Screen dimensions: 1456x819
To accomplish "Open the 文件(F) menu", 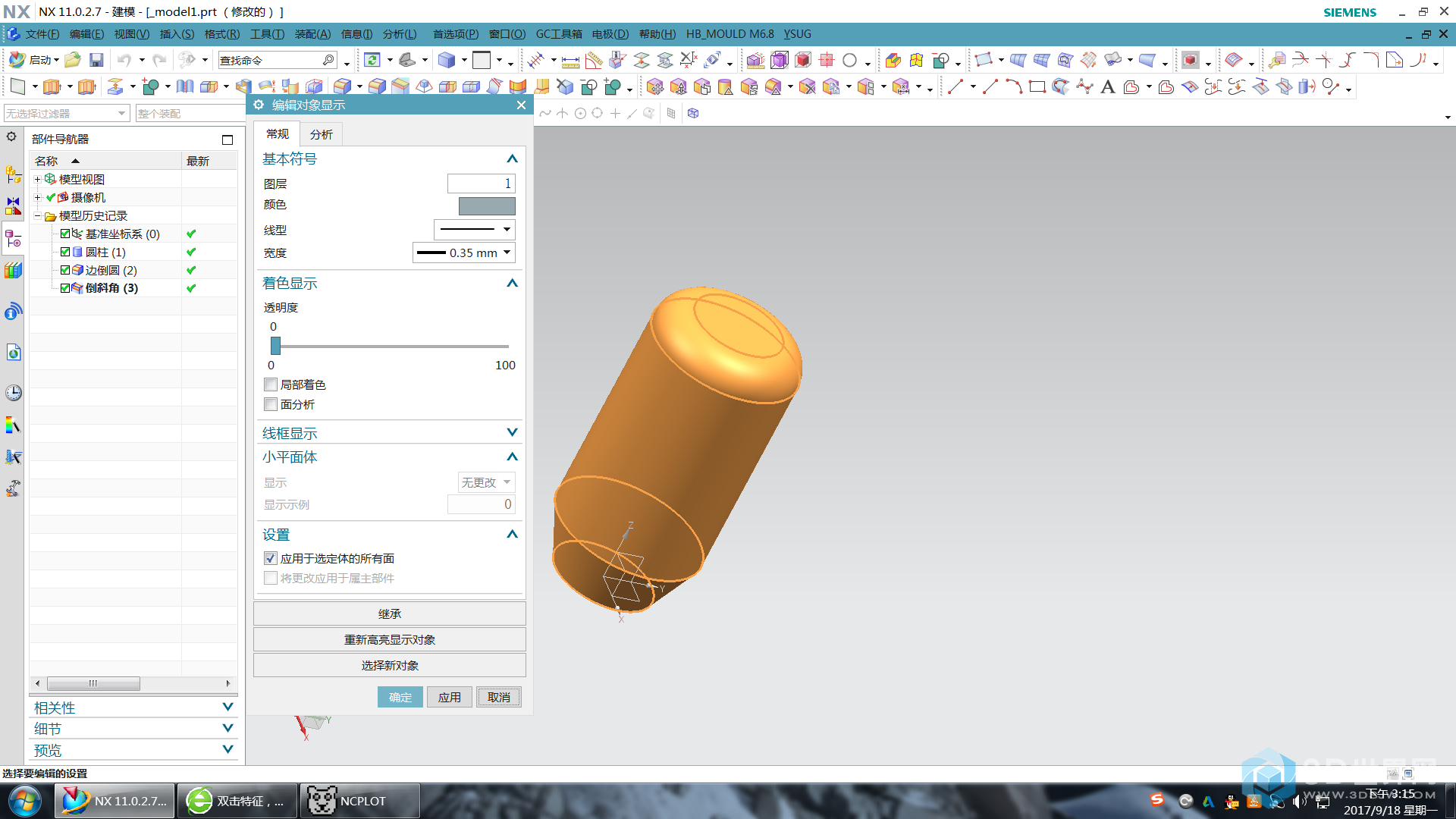I will 42,34.
